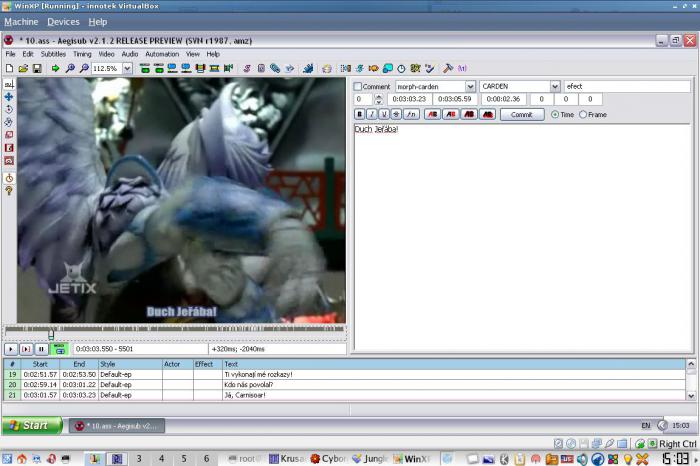The height and width of the screenshot is (466, 700).
Task: Click the second magnifier zoom icon
Action: click(84, 68)
